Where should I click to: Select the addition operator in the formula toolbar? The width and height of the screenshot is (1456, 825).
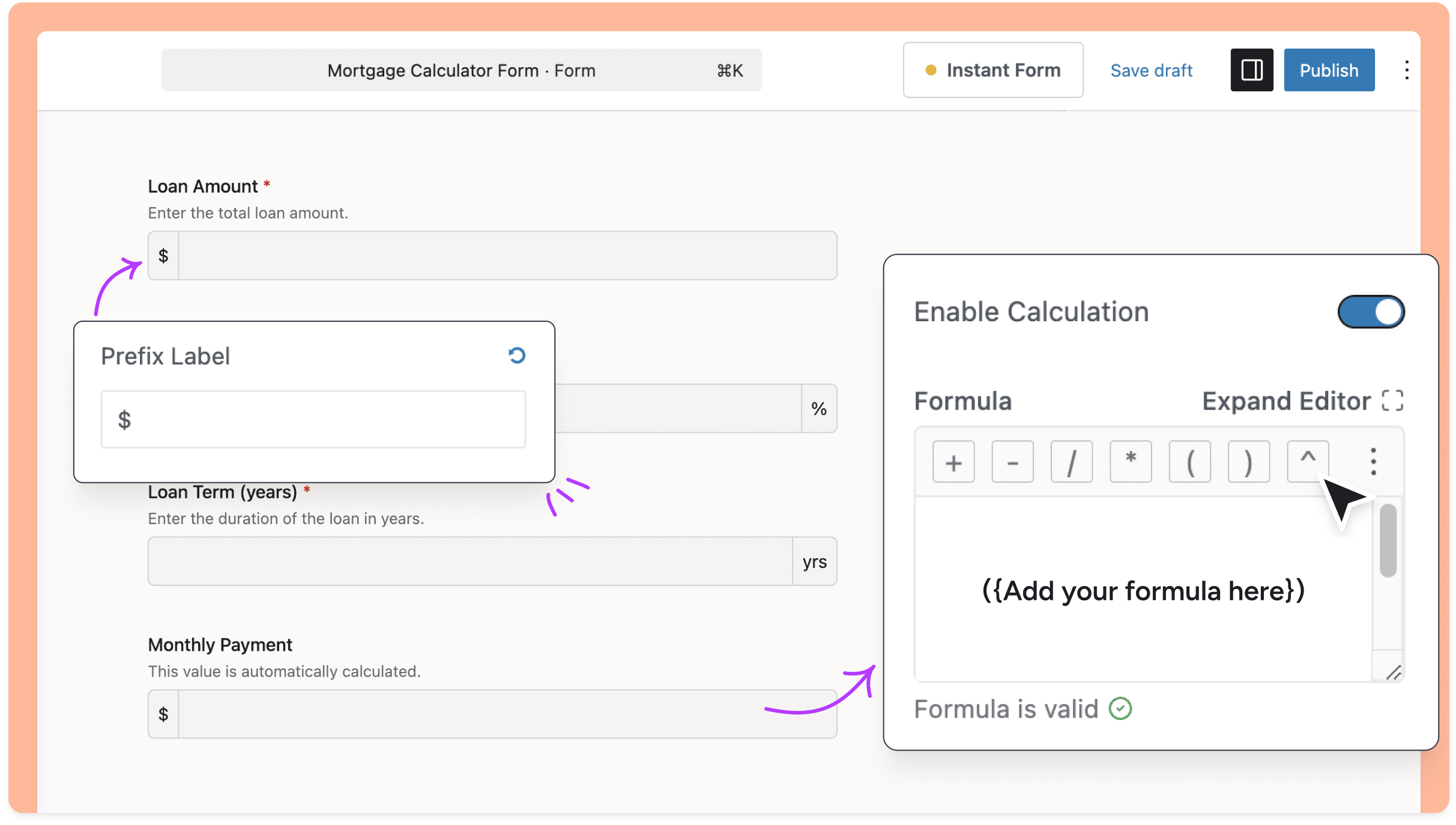click(953, 461)
